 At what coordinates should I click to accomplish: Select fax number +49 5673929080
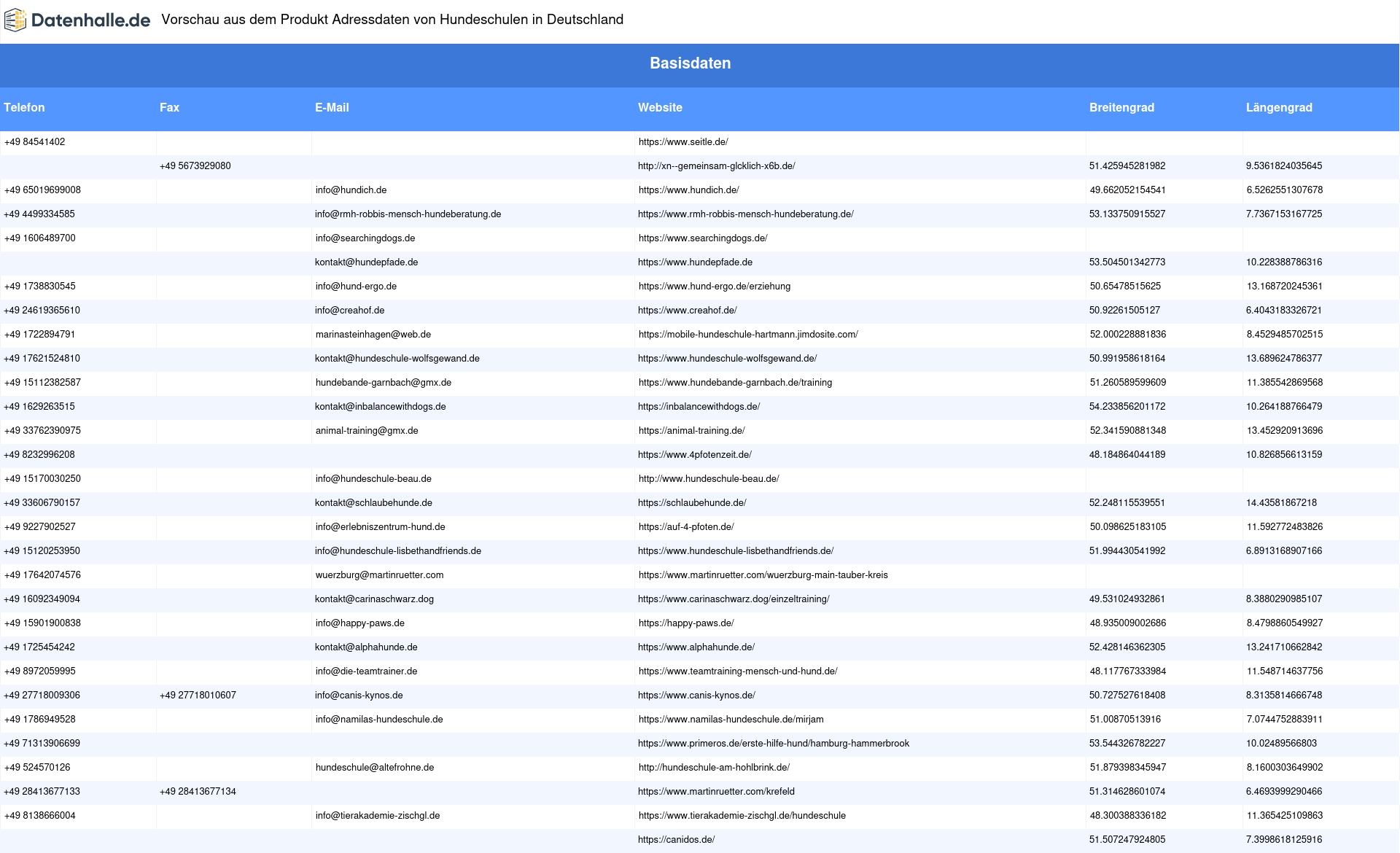[195, 166]
